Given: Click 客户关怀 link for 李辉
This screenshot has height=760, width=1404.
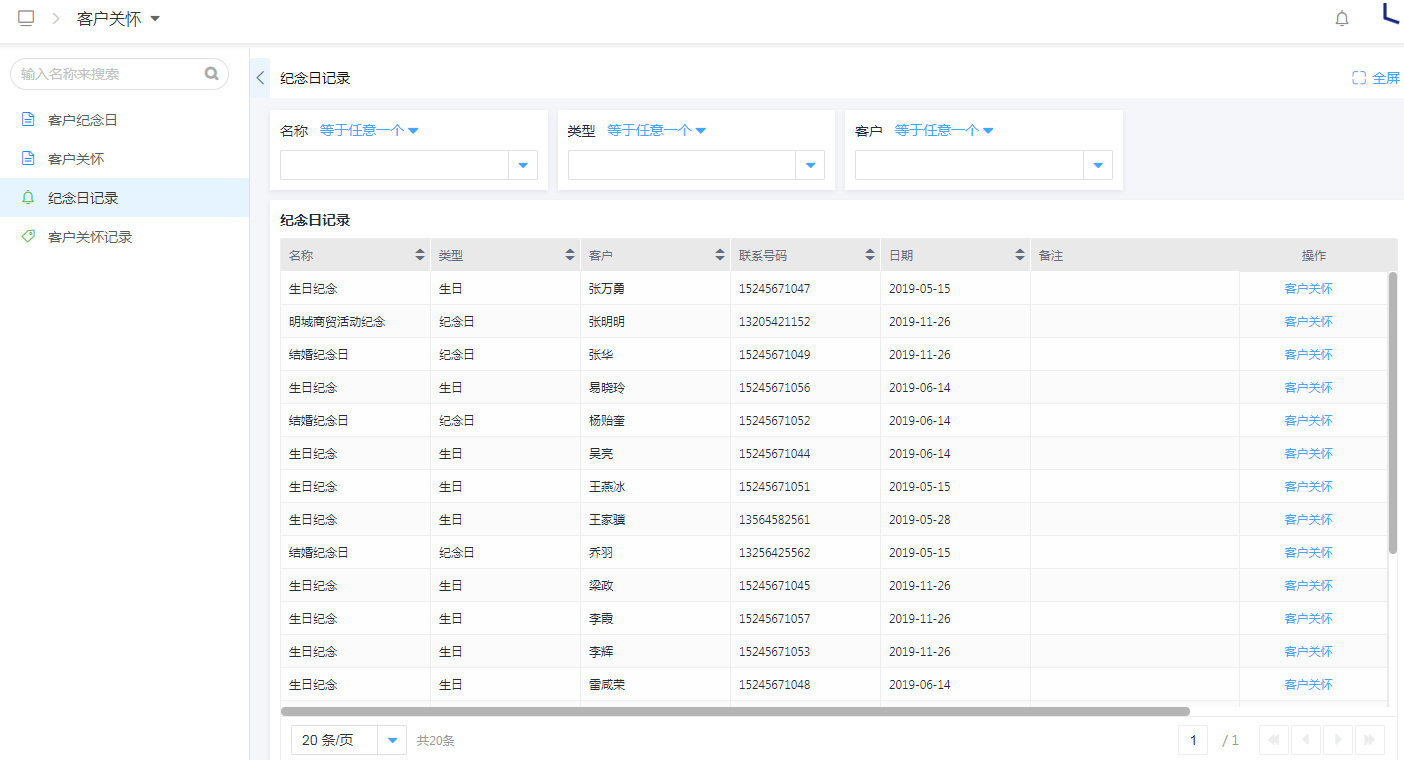Looking at the screenshot, I should point(1308,652).
